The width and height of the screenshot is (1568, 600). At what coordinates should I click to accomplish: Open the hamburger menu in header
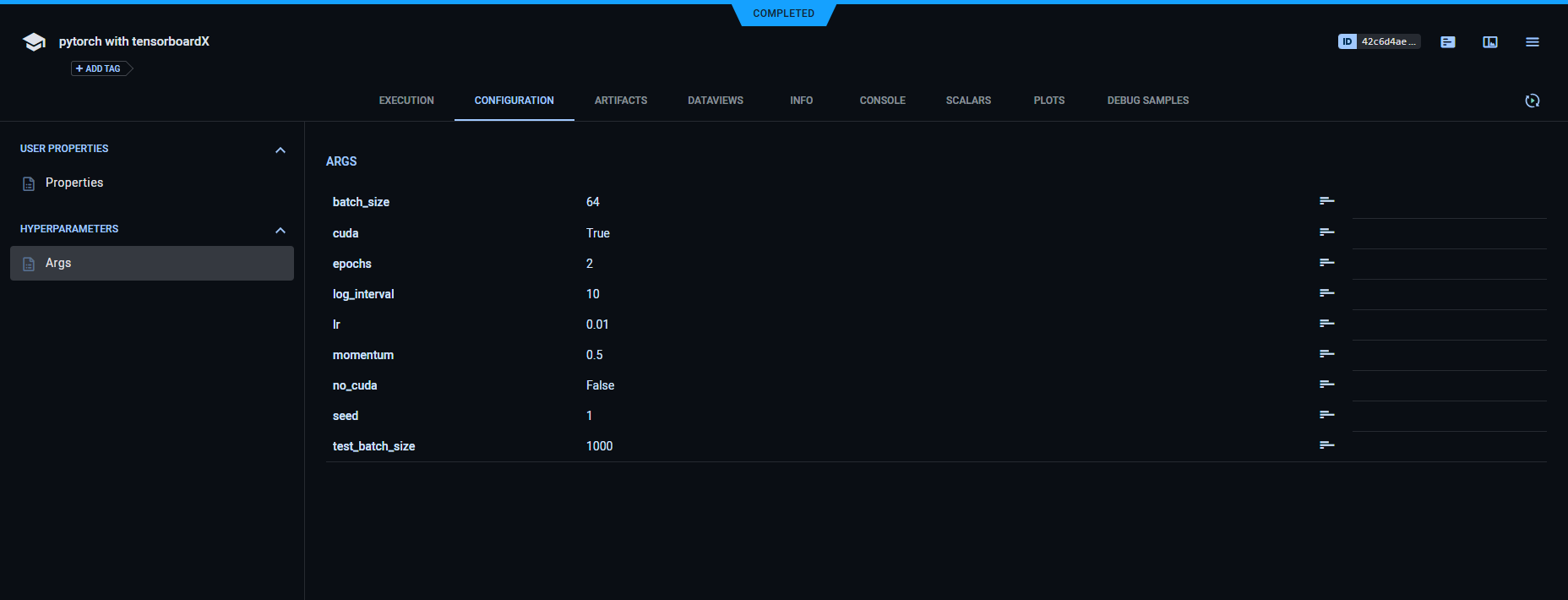(1533, 42)
